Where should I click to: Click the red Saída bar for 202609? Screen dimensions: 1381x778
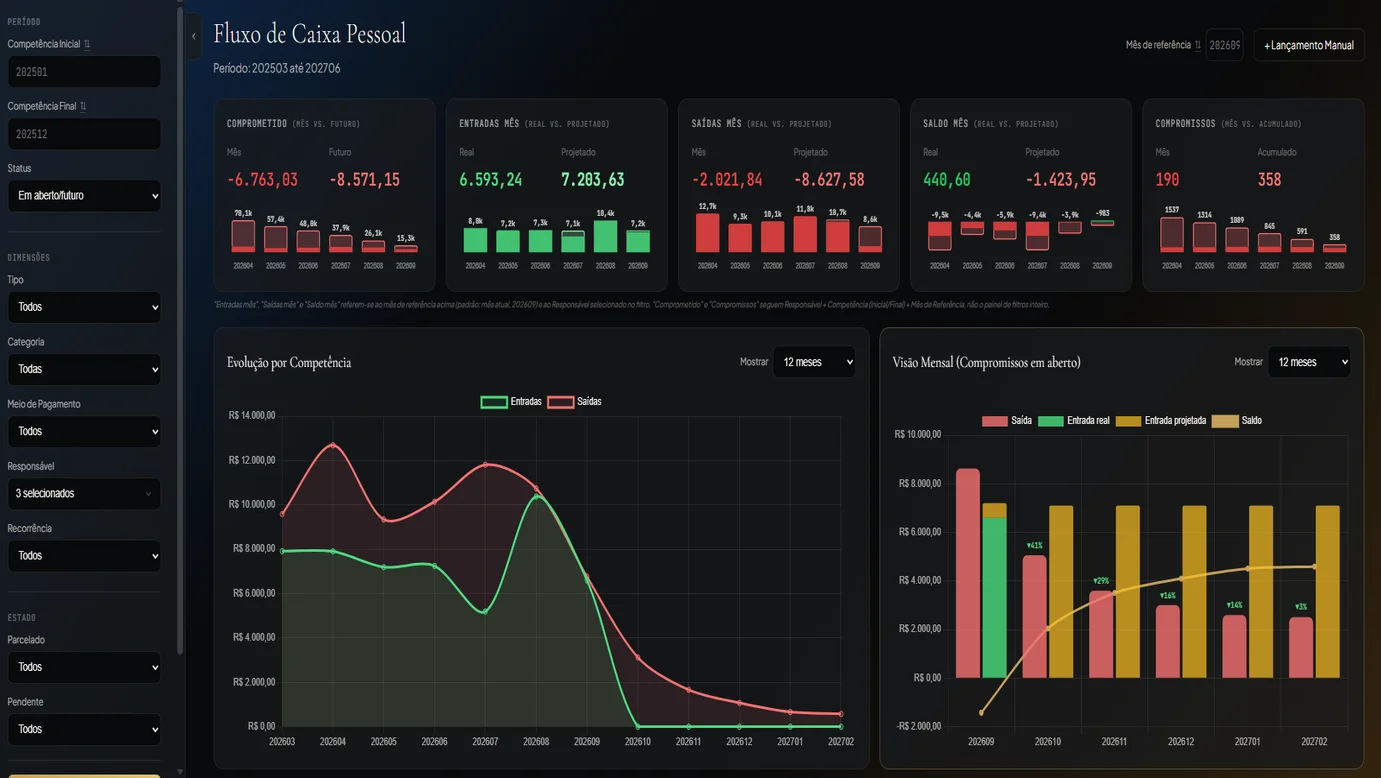(968, 573)
